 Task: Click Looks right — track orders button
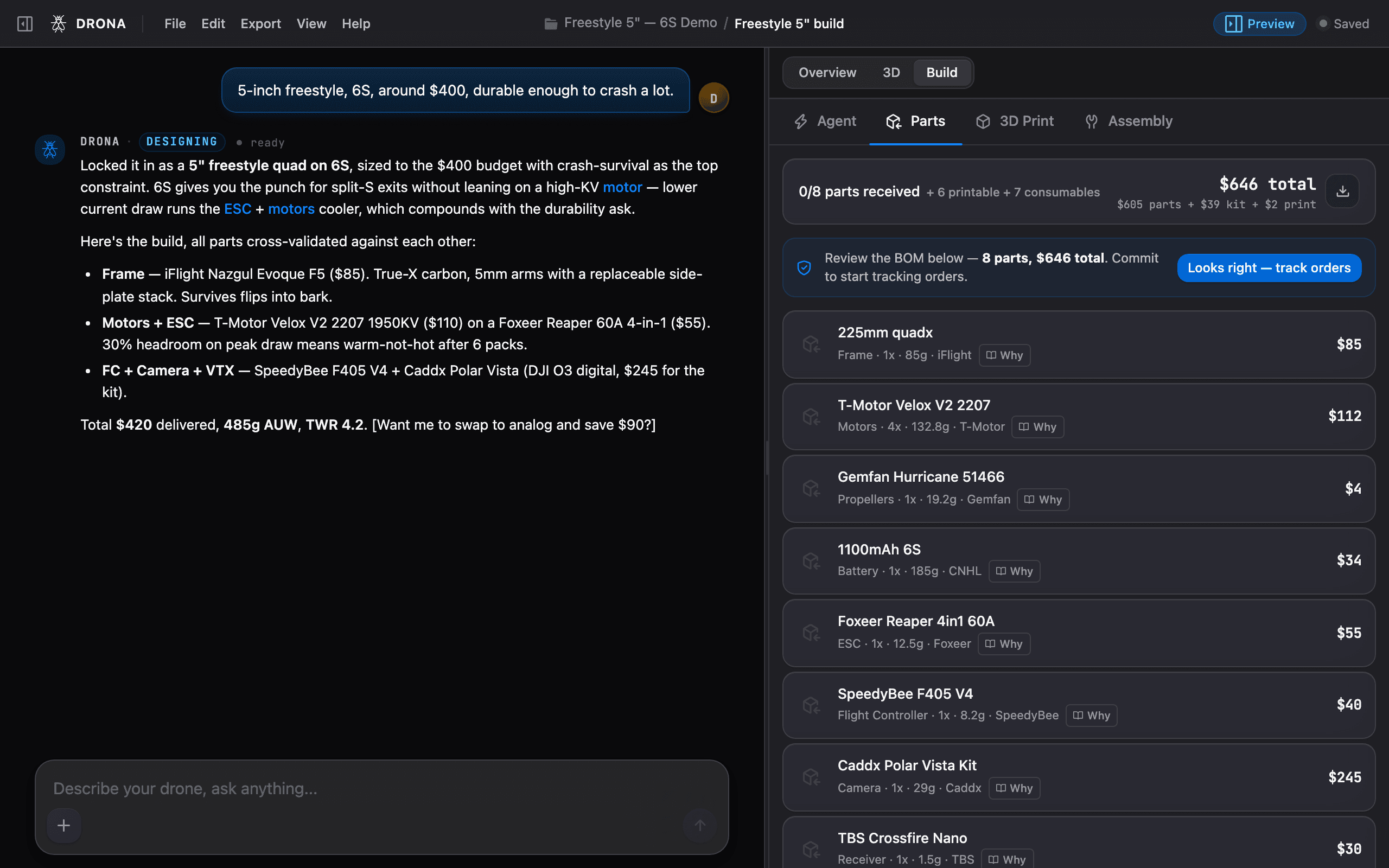click(1269, 268)
